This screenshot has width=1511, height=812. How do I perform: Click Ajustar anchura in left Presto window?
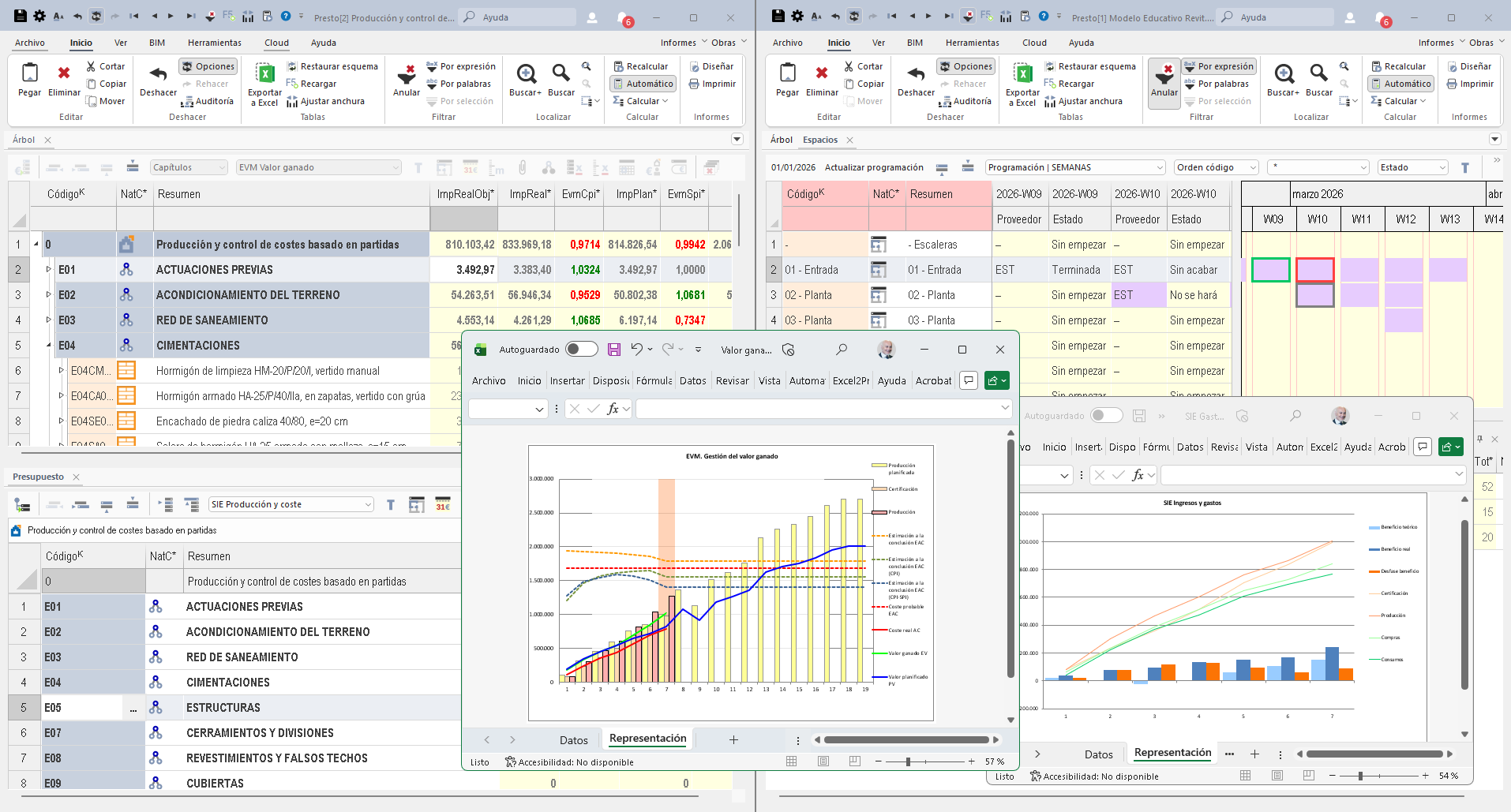pos(325,101)
